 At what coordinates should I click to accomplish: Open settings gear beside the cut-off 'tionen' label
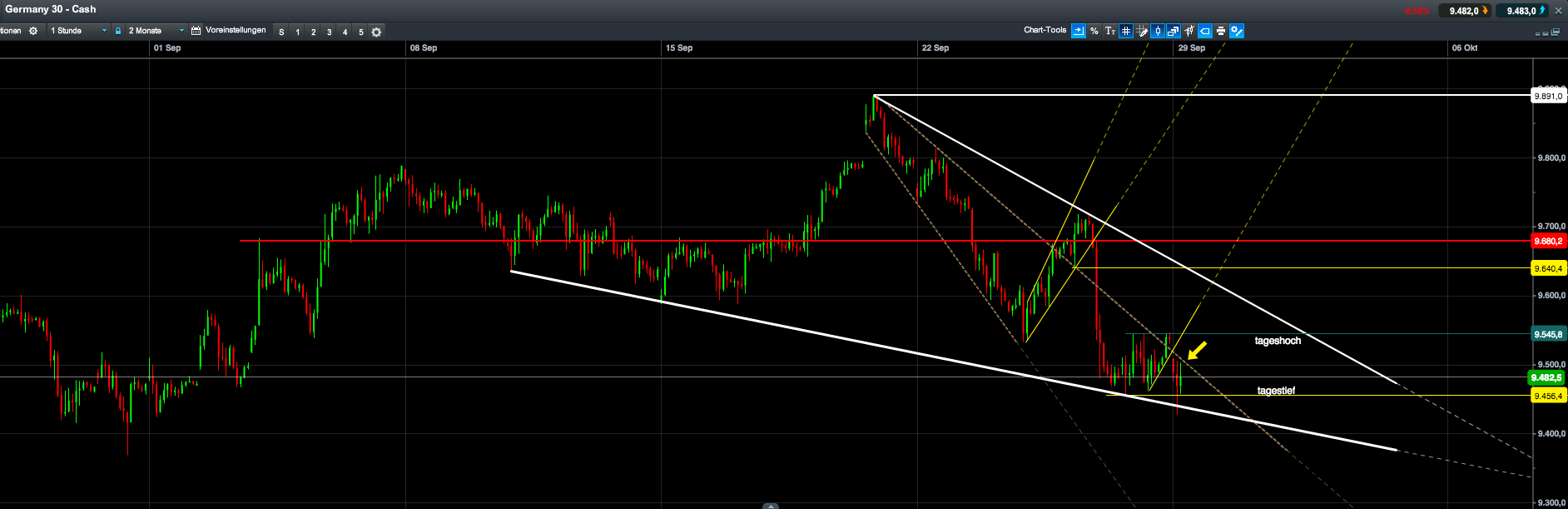point(33,31)
